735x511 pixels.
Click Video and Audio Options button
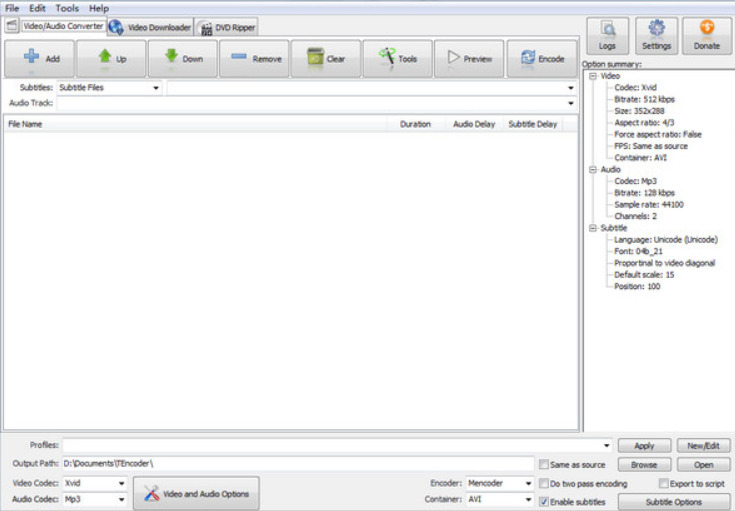196,493
